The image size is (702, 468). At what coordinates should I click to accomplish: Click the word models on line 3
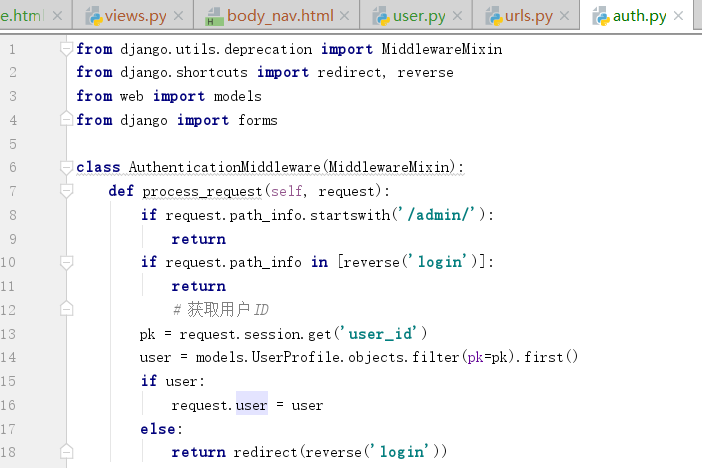pos(237,96)
